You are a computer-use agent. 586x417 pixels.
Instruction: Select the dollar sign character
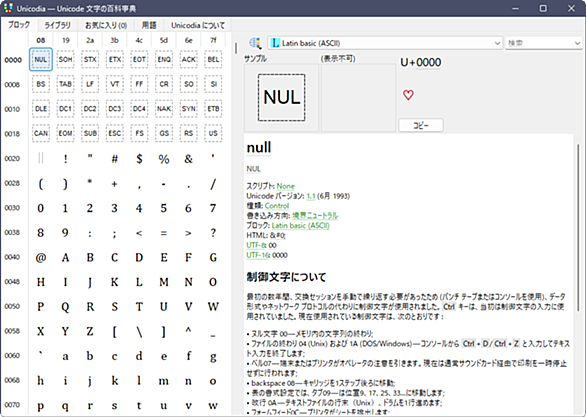click(x=139, y=158)
